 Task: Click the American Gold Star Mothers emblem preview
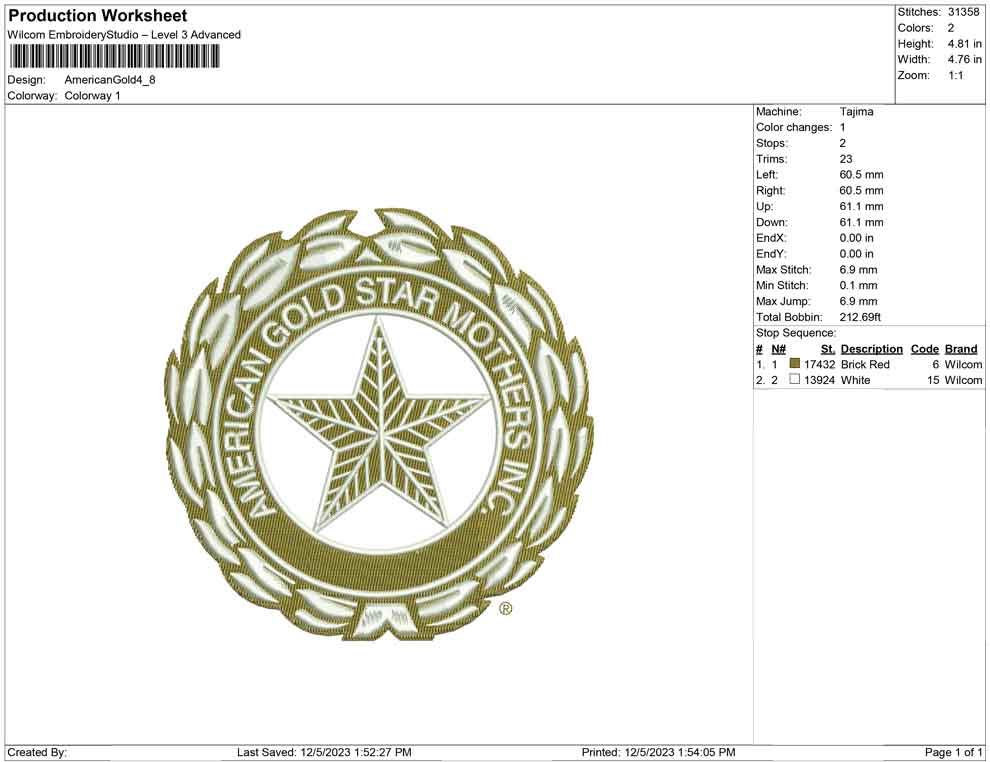click(x=379, y=424)
